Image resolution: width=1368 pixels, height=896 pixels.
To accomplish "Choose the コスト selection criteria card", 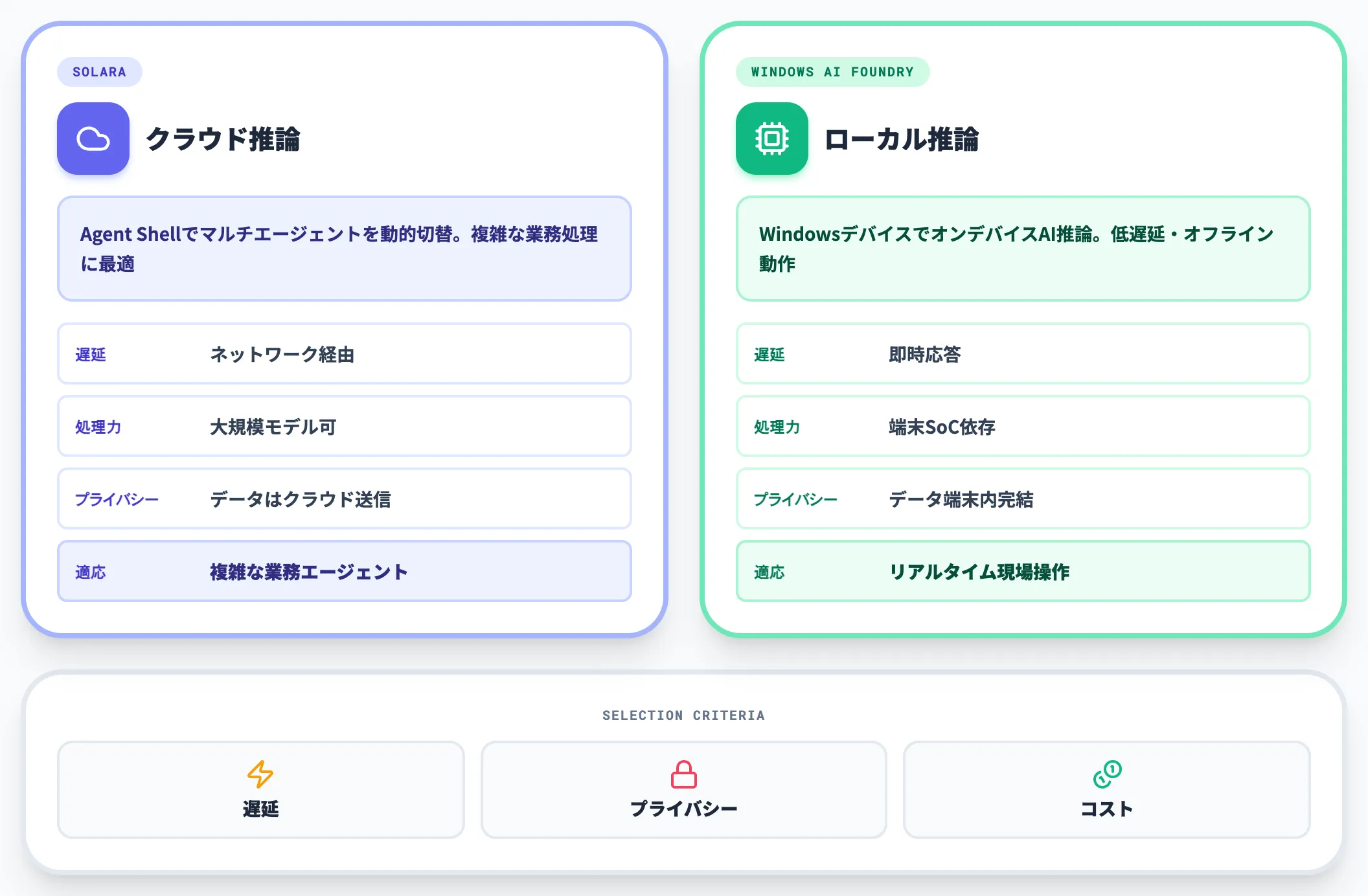I will pyautogui.click(x=1107, y=790).
